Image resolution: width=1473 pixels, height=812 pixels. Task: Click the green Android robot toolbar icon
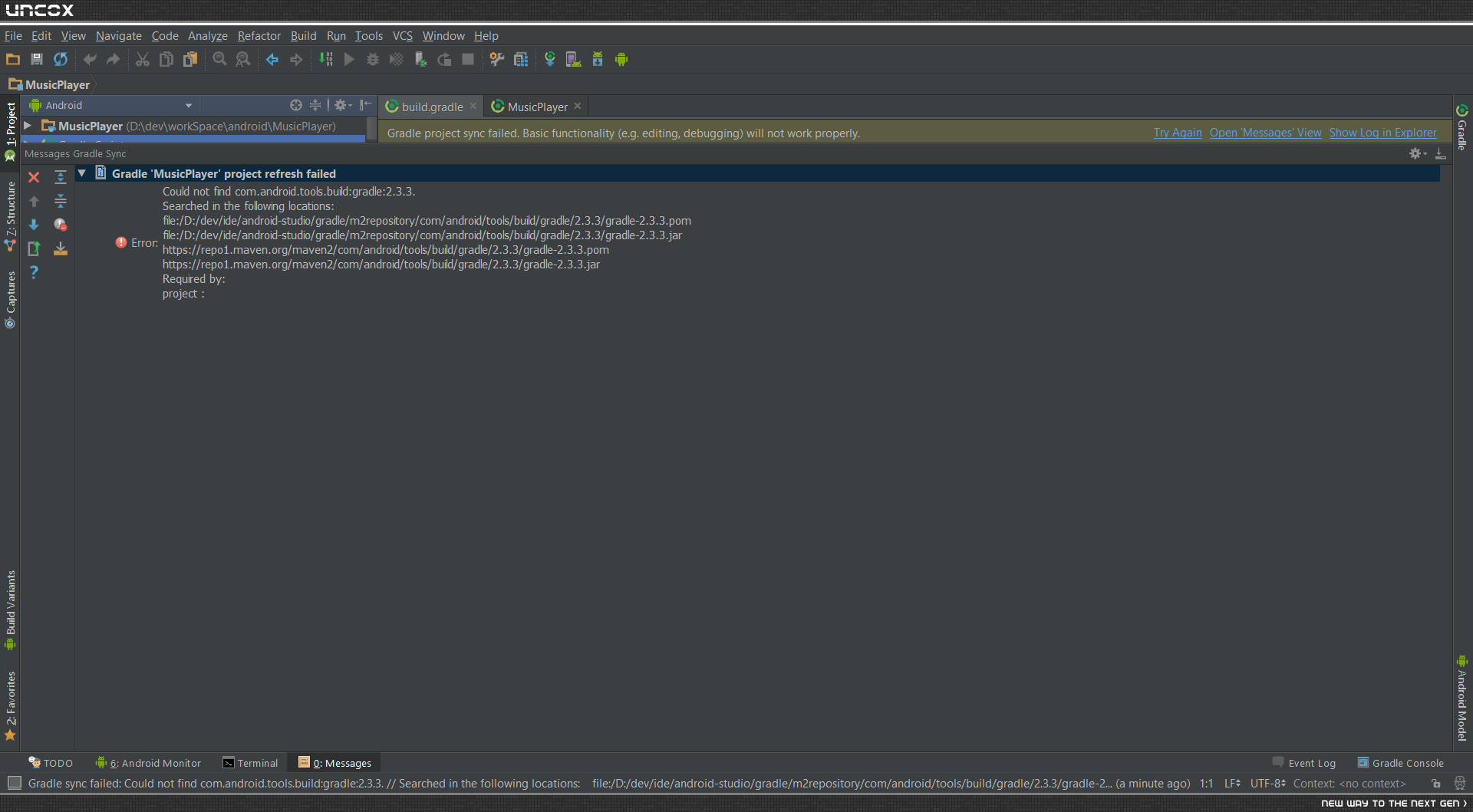tap(621, 59)
